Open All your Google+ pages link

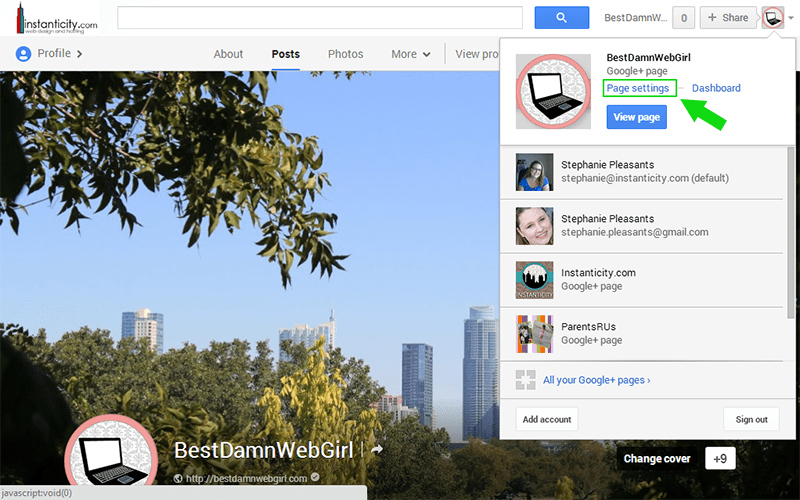[596, 380]
